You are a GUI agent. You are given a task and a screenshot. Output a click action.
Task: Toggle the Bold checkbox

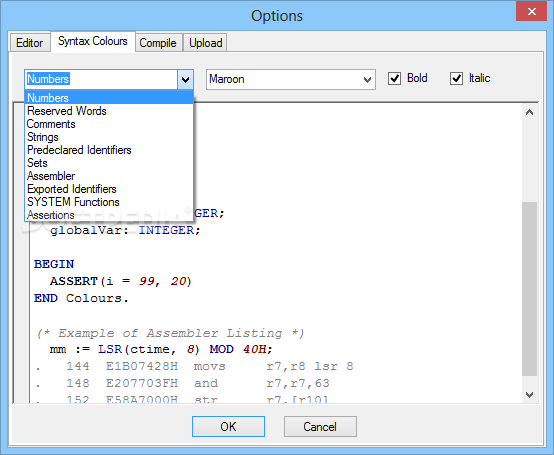point(394,78)
